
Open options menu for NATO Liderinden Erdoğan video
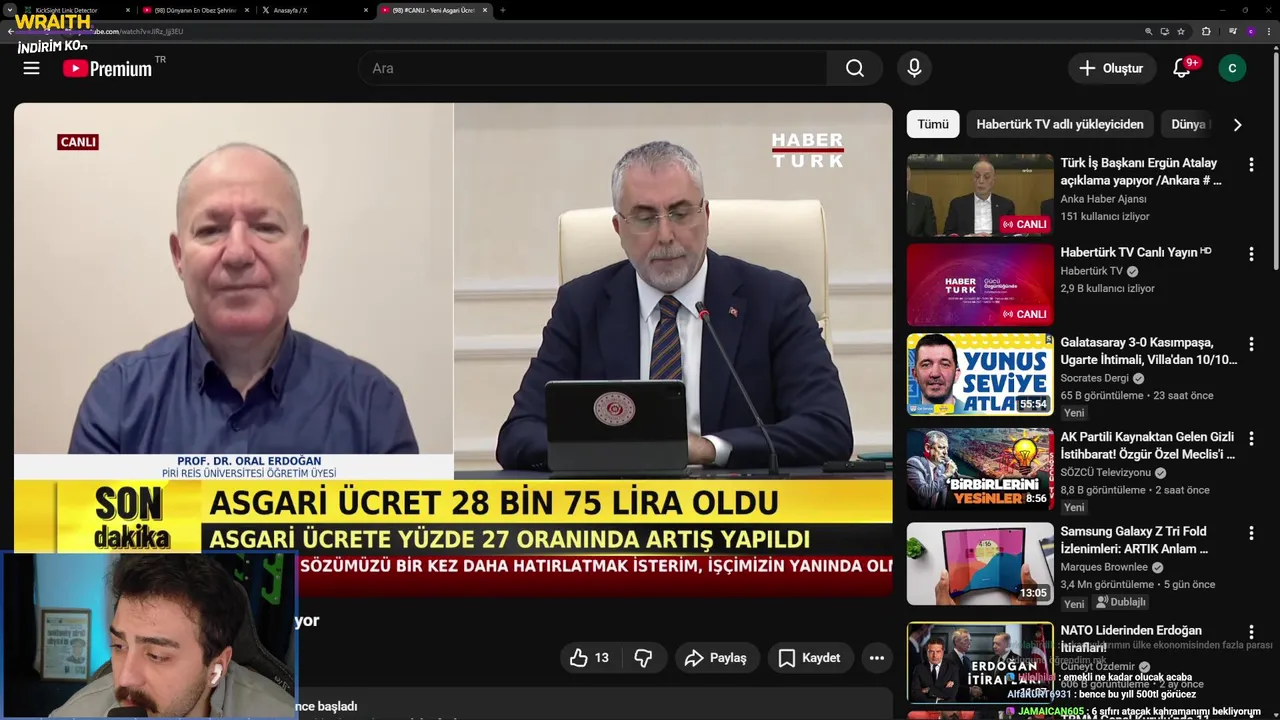tap(1250, 632)
